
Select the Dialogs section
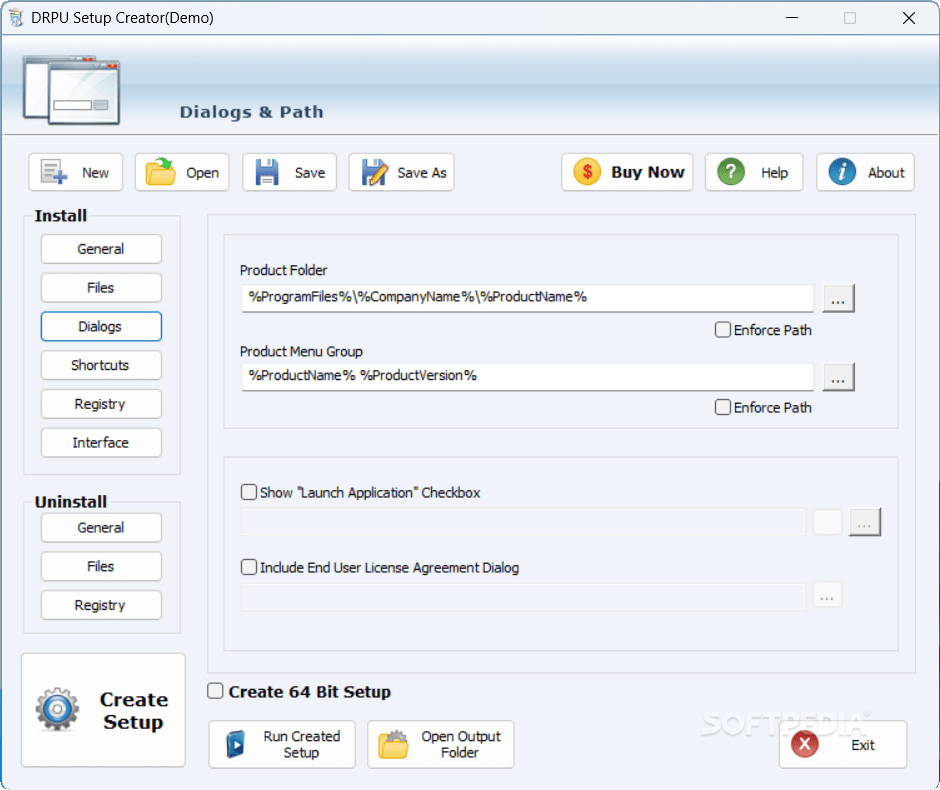coord(101,327)
